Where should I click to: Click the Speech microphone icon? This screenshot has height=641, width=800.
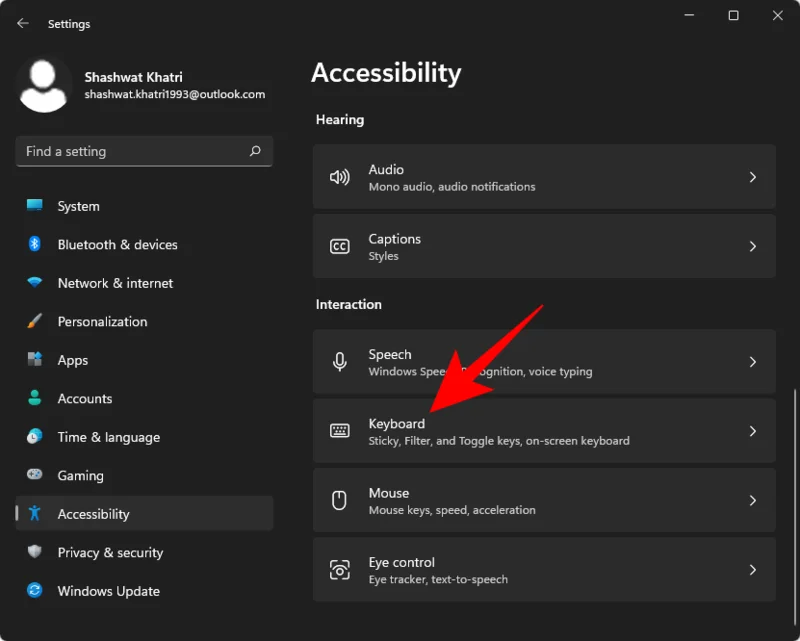coord(340,362)
